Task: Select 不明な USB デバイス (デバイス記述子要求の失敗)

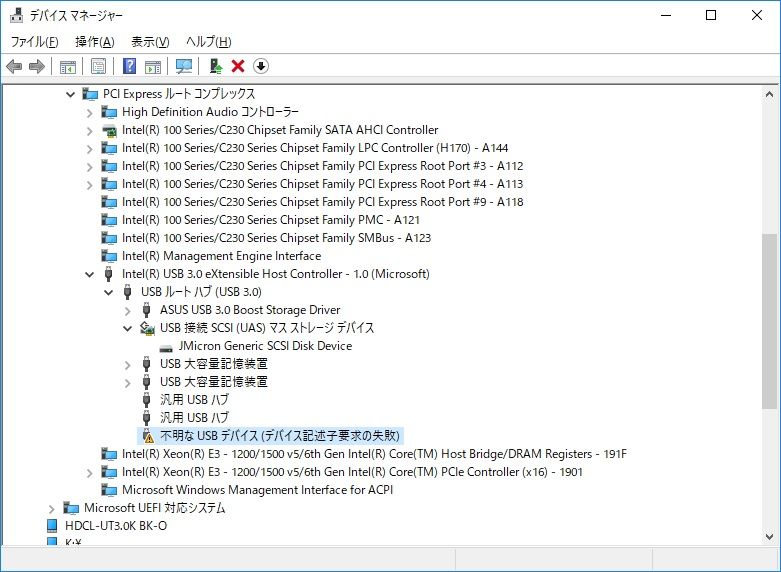Action: pyautogui.click(x=280, y=435)
